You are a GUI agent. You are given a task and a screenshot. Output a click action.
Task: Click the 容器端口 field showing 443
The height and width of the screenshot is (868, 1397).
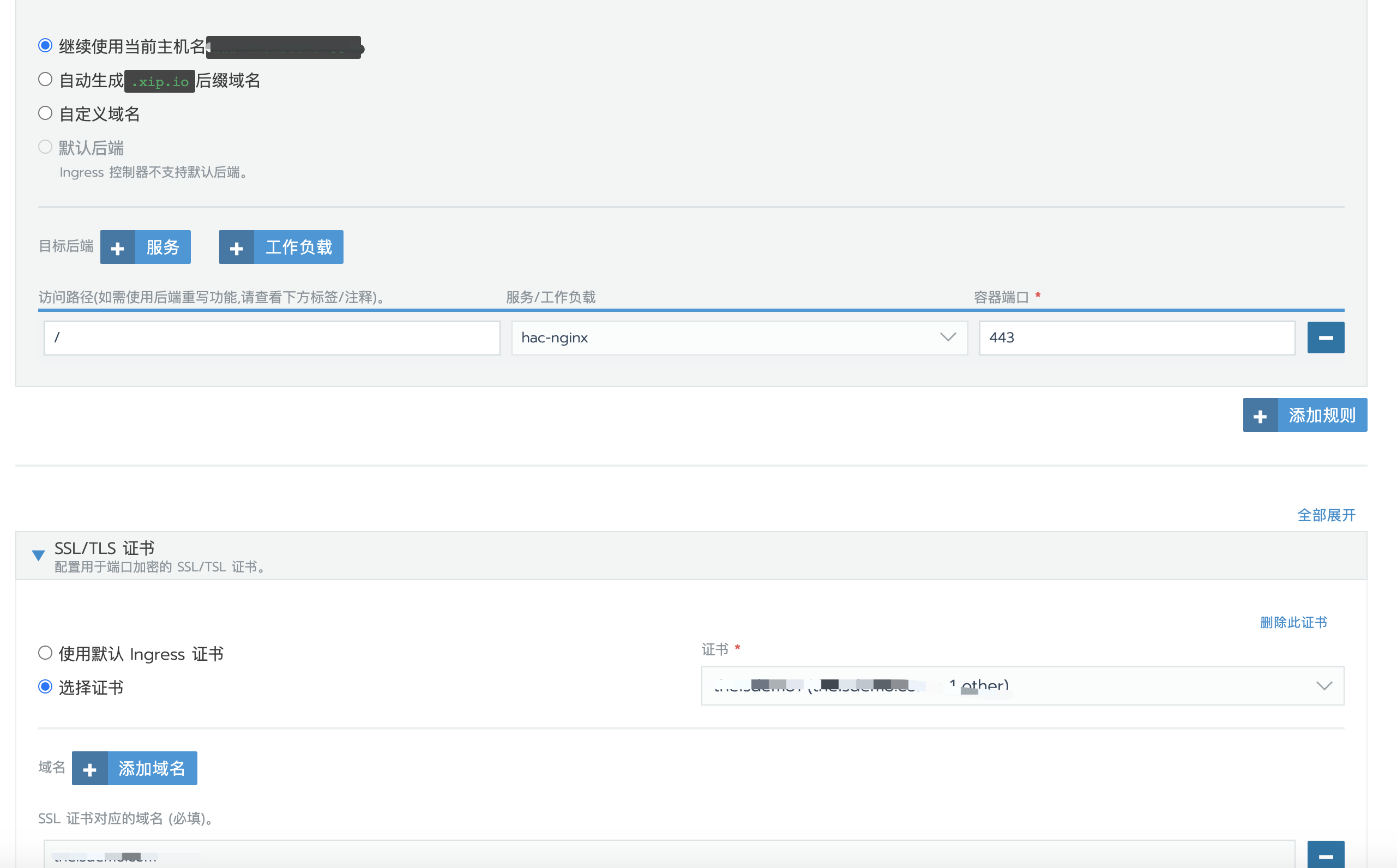pos(1136,337)
